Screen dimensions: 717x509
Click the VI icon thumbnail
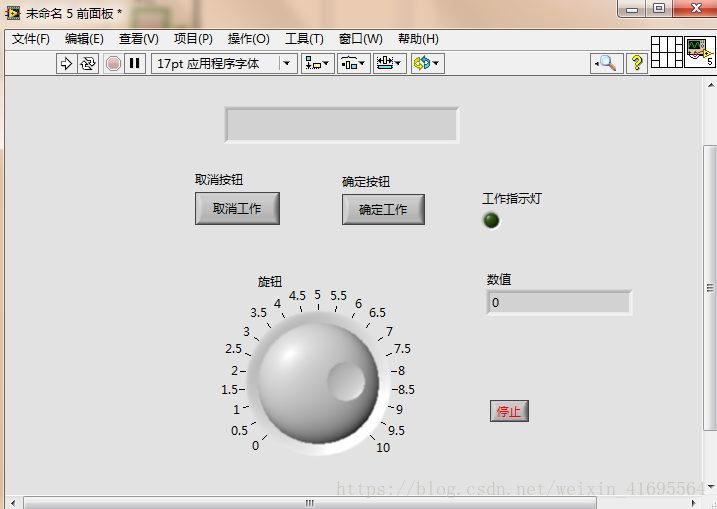click(x=700, y=52)
